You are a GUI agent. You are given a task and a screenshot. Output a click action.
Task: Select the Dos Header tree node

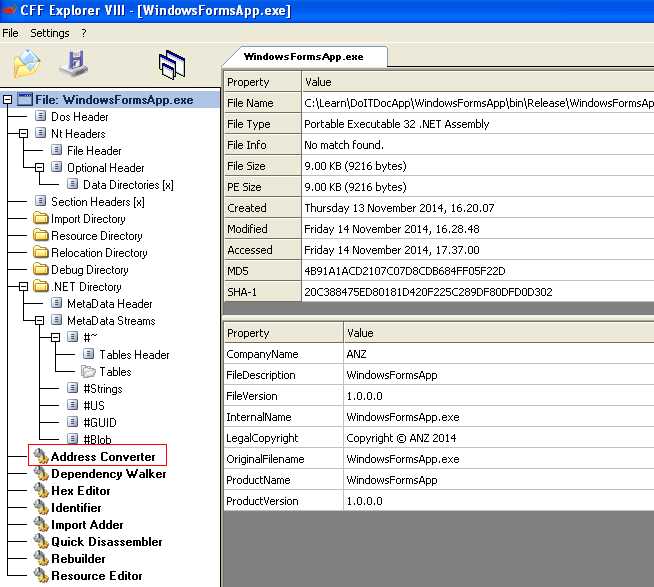[x=79, y=117]
